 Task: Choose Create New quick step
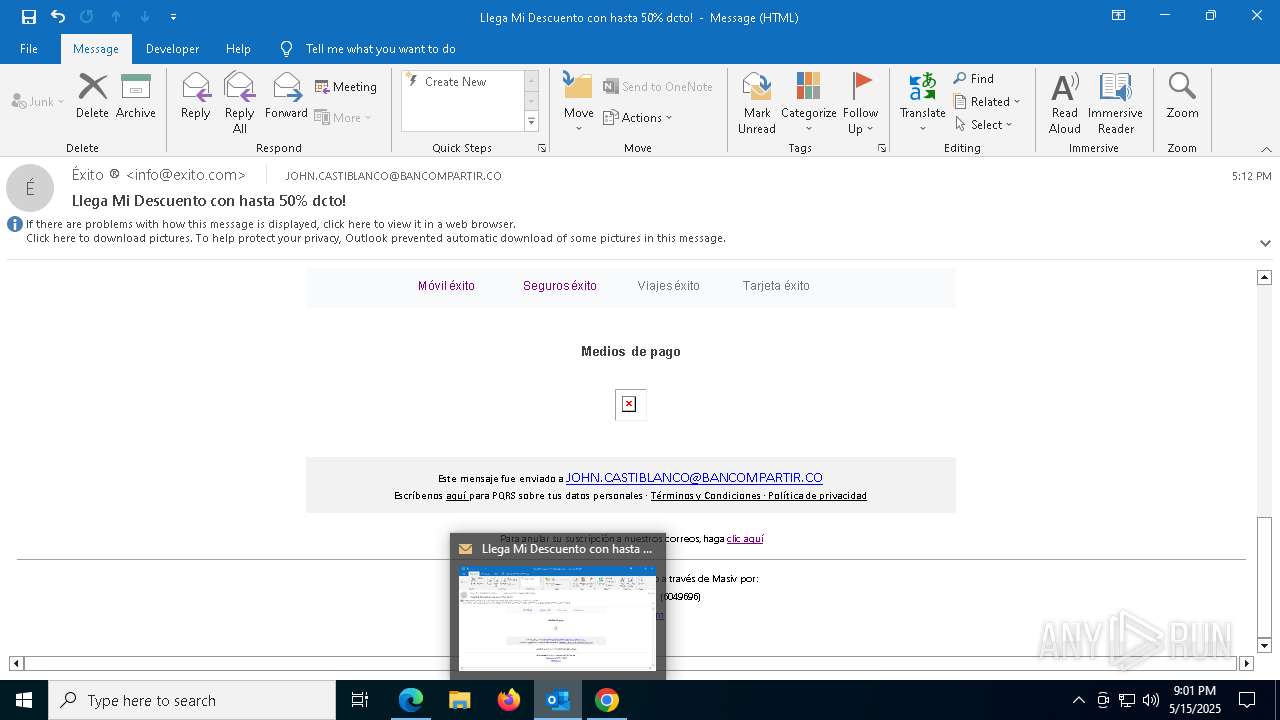tap(456, 82)
